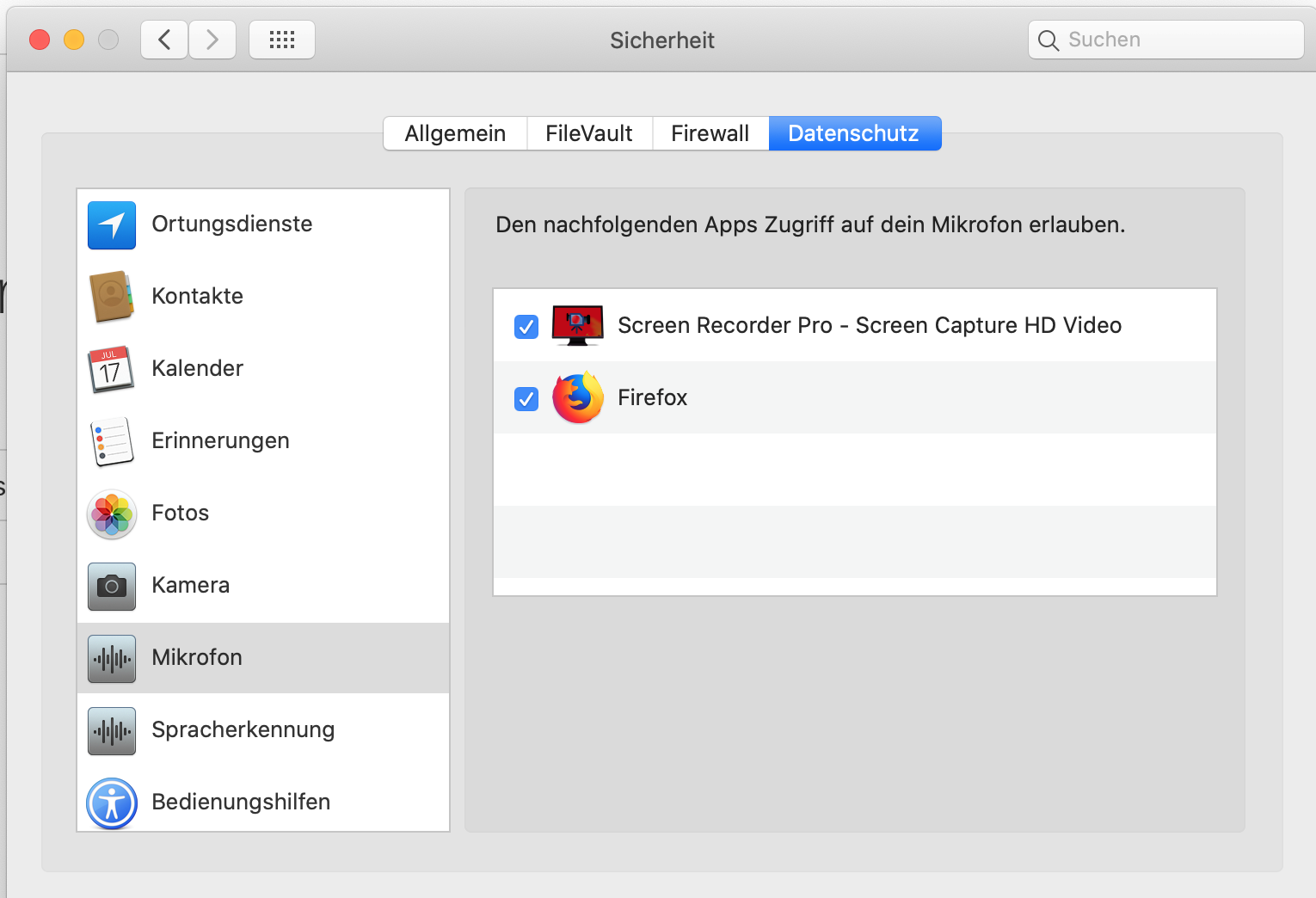Click the forward chevron navigation button
1316x898 pixels.
(x=212, y=40)
